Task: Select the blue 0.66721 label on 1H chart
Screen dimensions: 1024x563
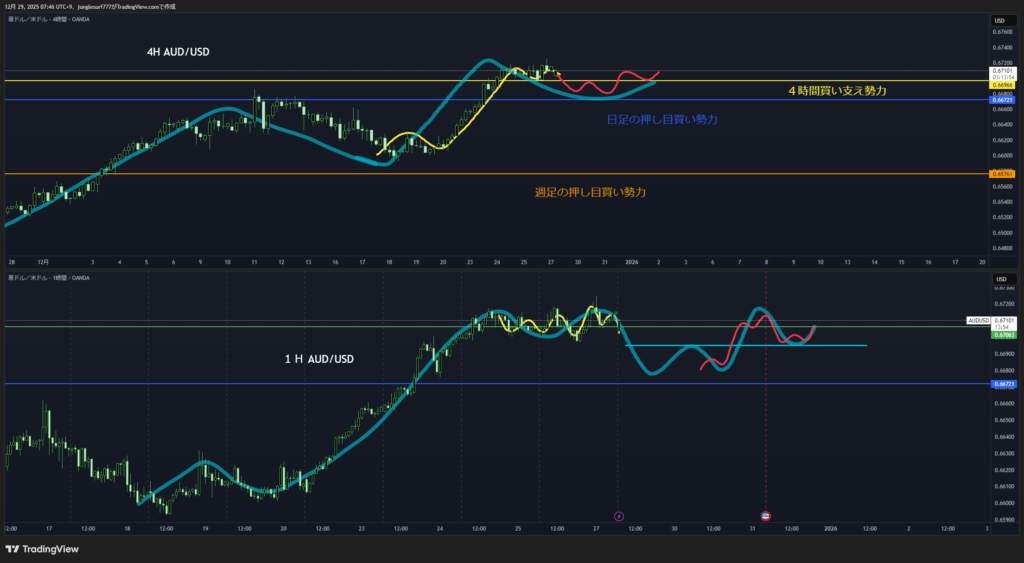Action: coord(1002,383)
